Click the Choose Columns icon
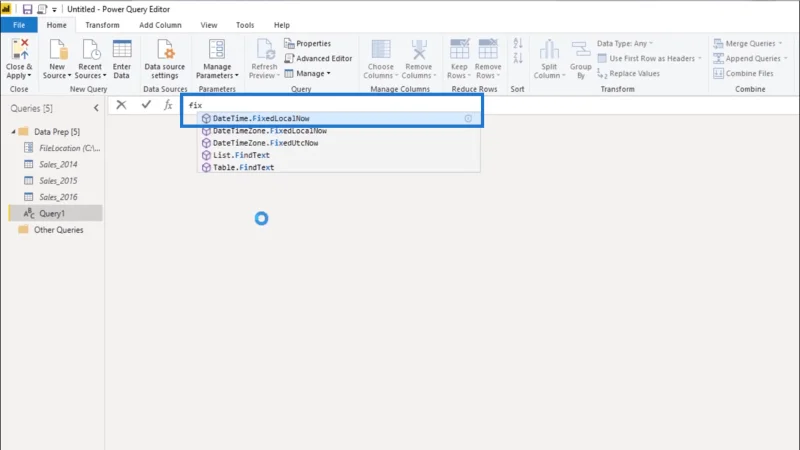 [381, 50]
